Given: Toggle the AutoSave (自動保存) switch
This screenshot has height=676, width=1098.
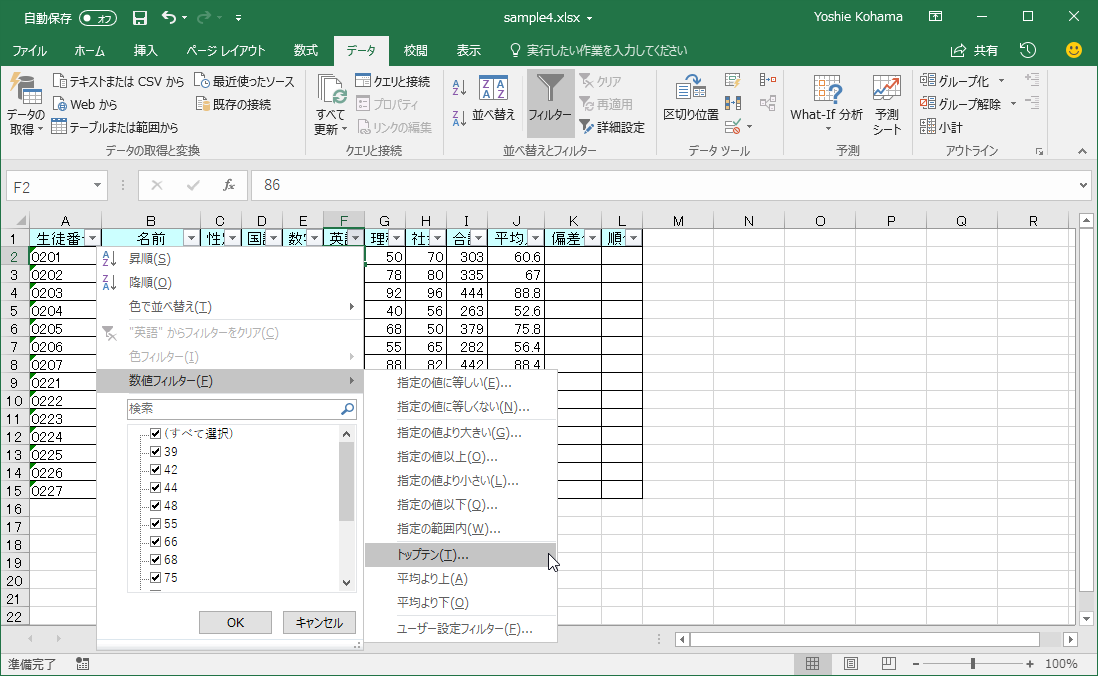Looking at the screenshot, I should coord(98,18).
